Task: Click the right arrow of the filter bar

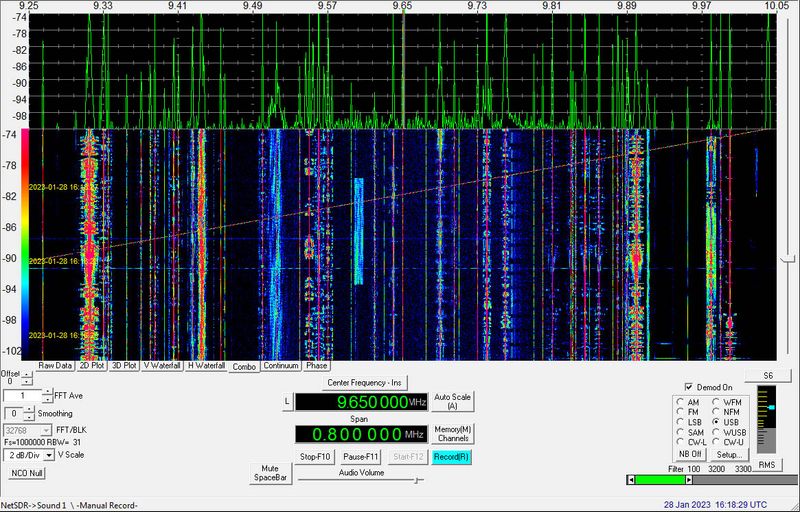Action: pyautogui.click(x=689, y=480)
